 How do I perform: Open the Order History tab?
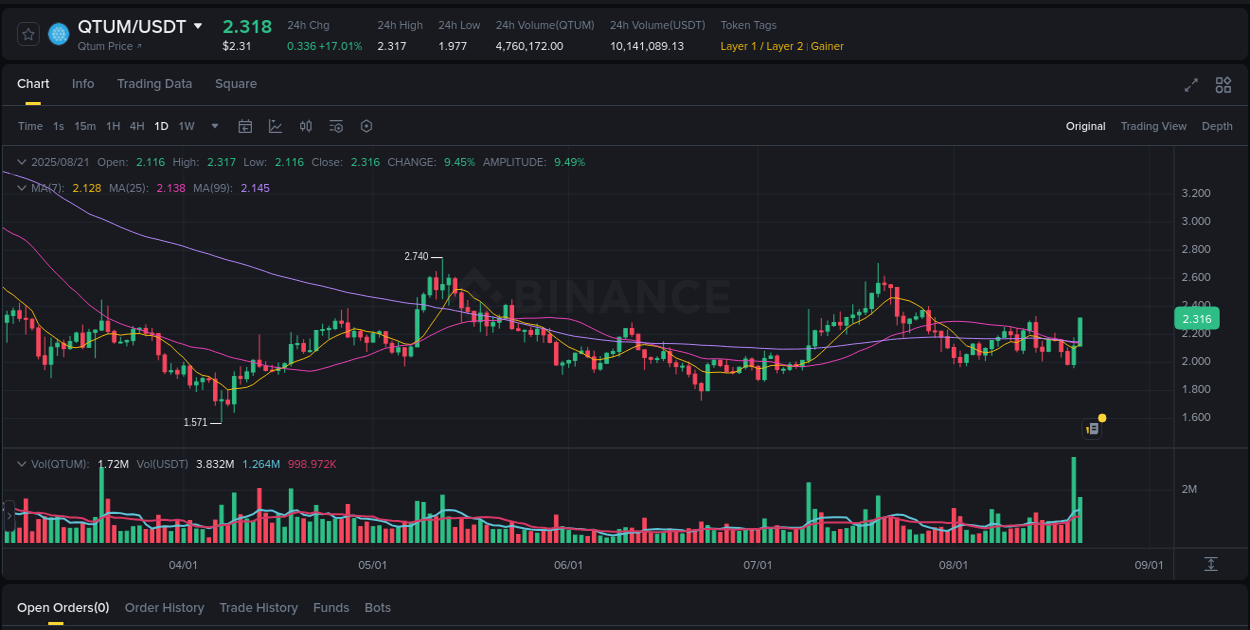click(x=164, y=607)
